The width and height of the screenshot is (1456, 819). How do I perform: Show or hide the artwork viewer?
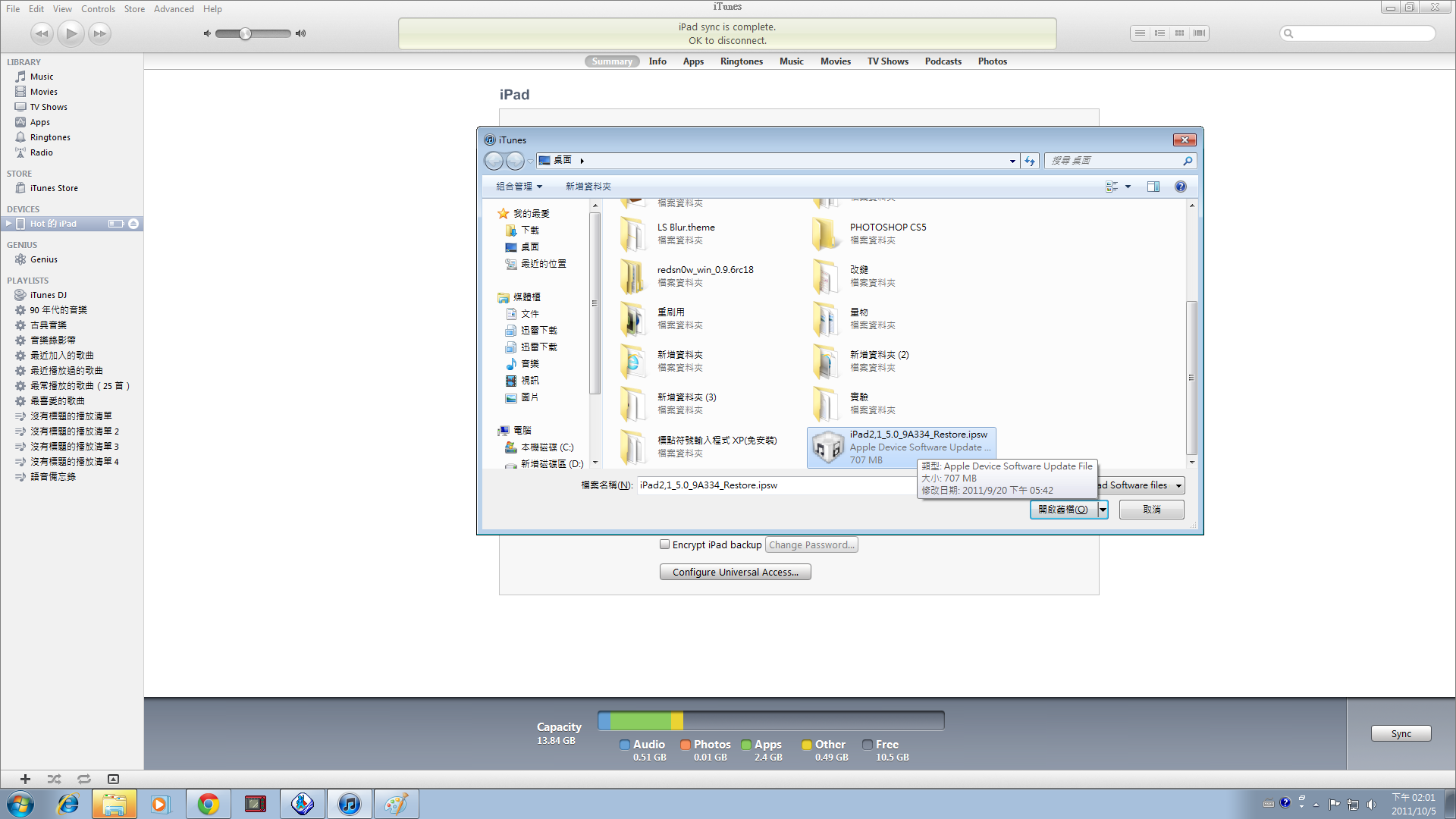[113, 779]
